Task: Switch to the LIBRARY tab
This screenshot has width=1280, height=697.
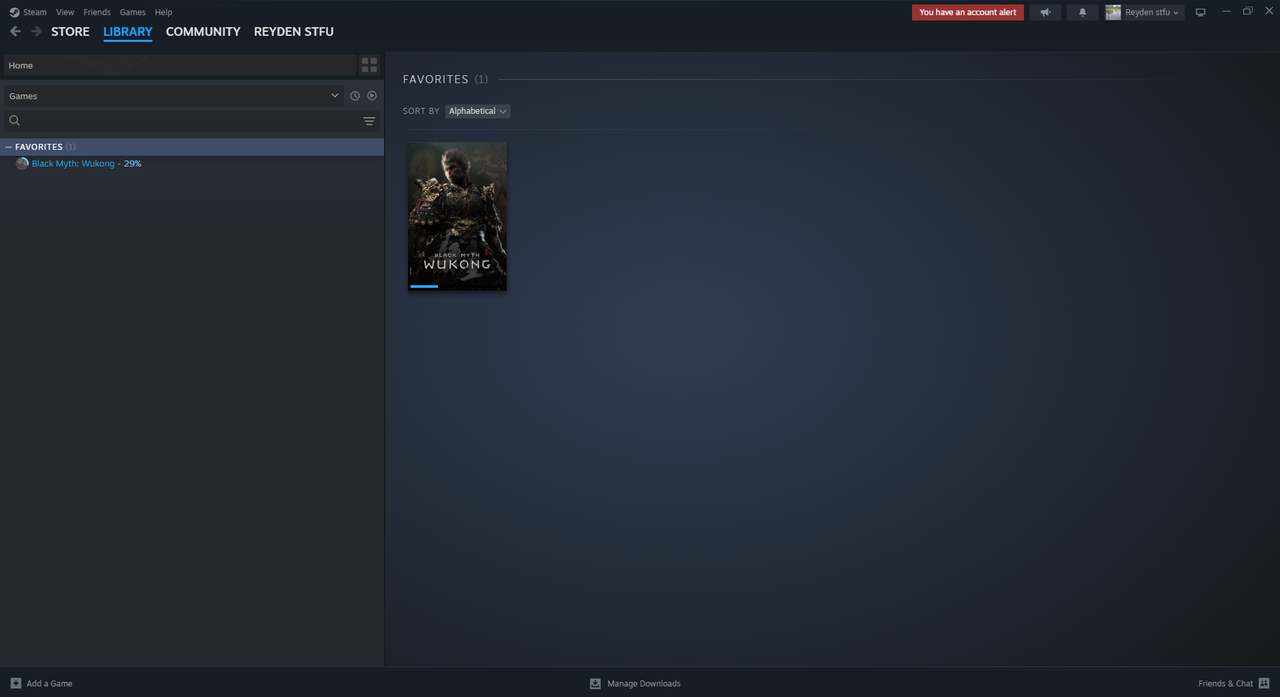Action: click(128, 32)
